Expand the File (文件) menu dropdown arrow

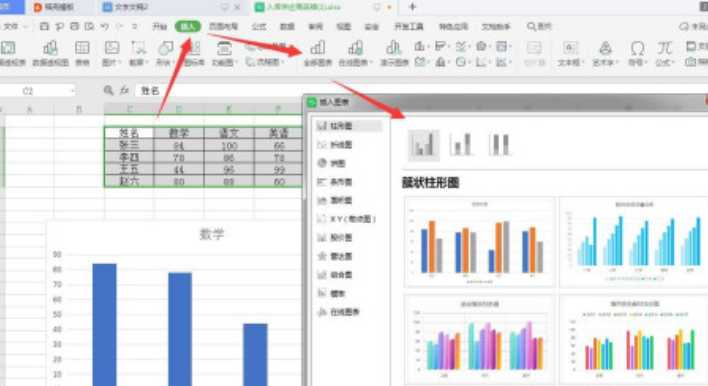[25, 27]
